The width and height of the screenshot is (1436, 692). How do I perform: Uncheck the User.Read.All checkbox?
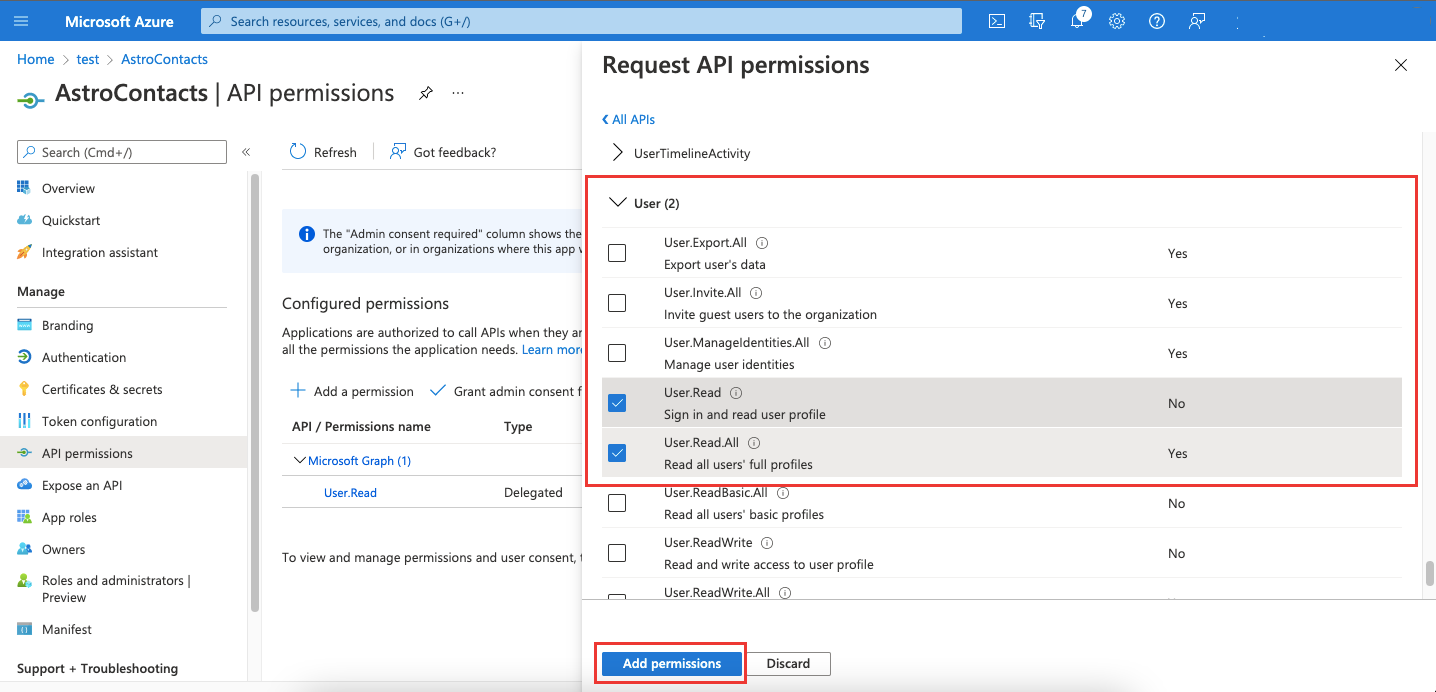click(x=617, y=453)
